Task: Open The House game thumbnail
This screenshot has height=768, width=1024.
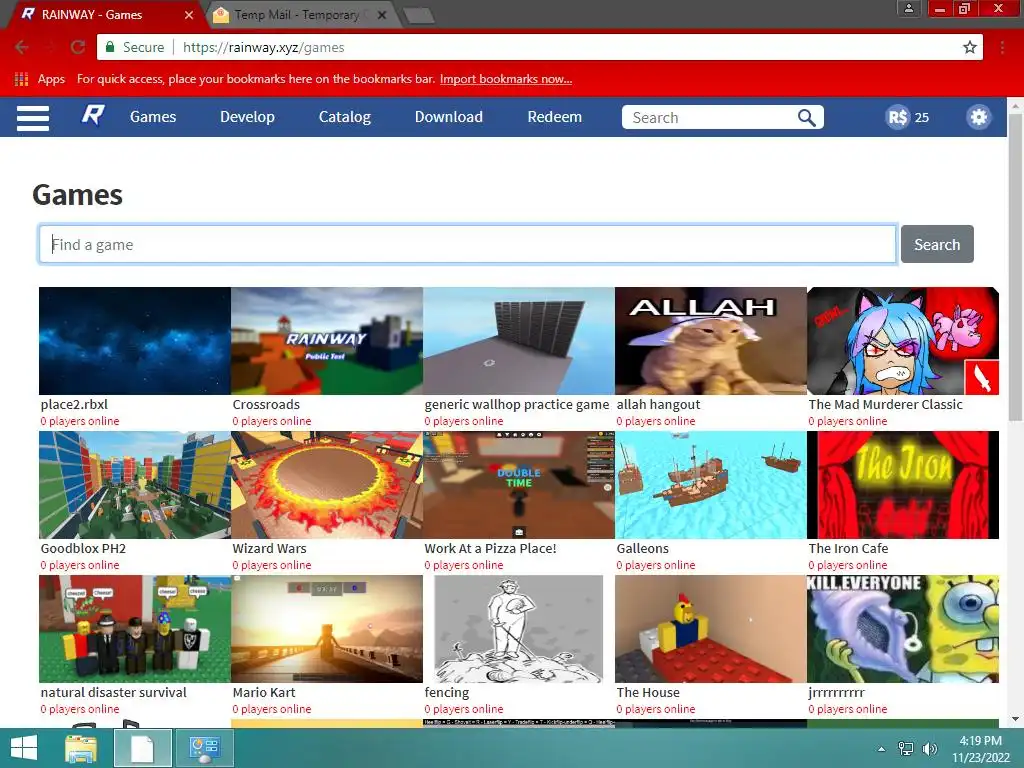Action: click(711, 629)
